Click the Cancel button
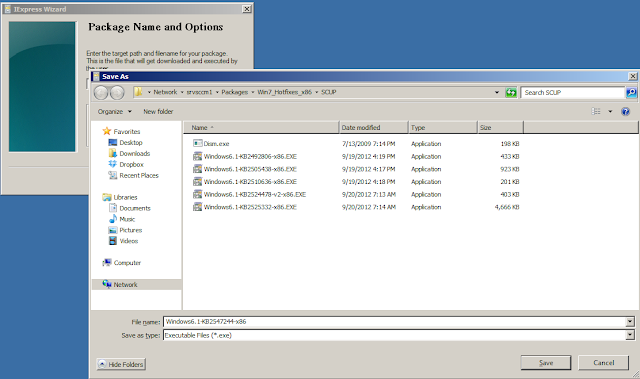 603,363
